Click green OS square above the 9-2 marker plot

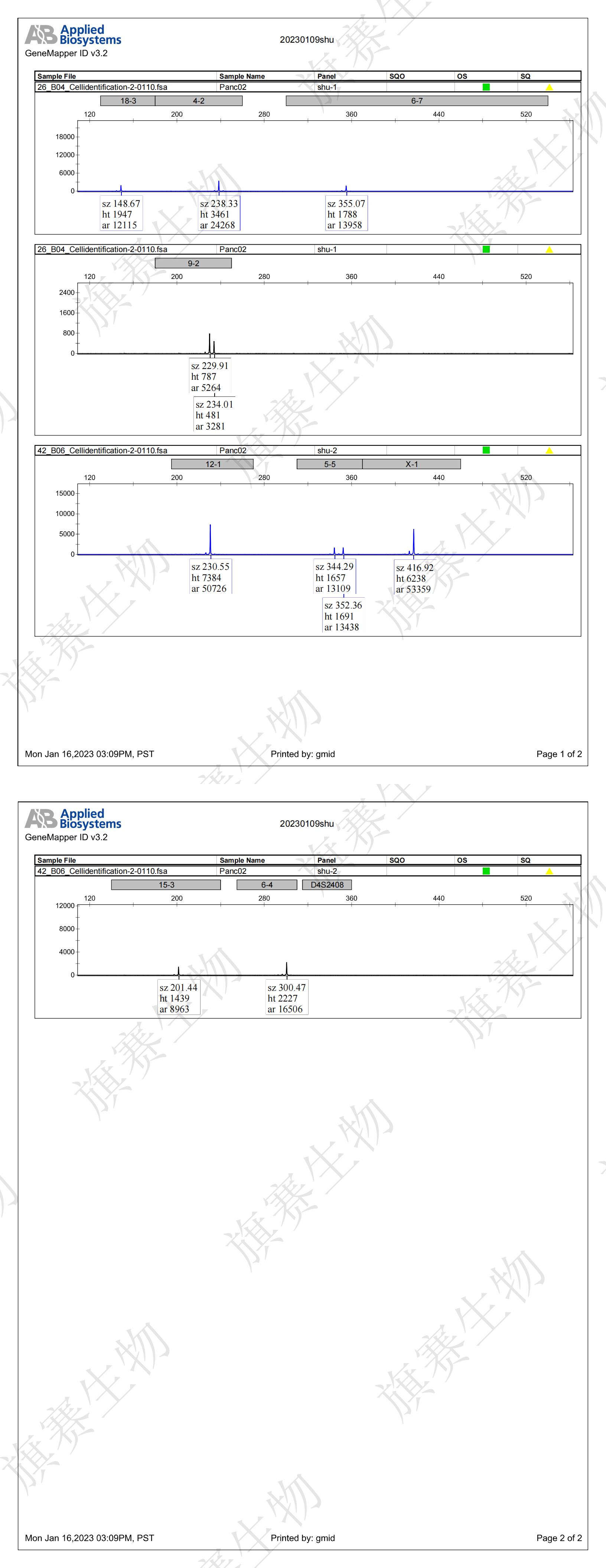(486, 249)
